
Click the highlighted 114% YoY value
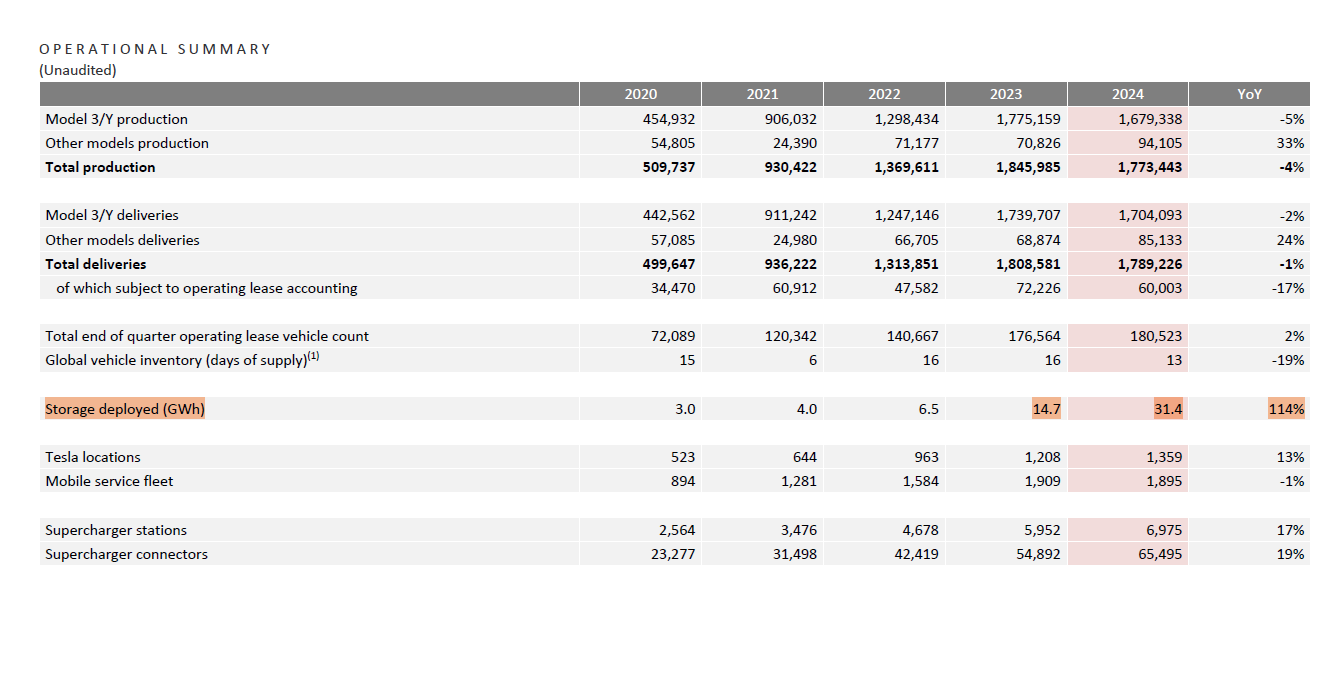(x=1286, y=409)
